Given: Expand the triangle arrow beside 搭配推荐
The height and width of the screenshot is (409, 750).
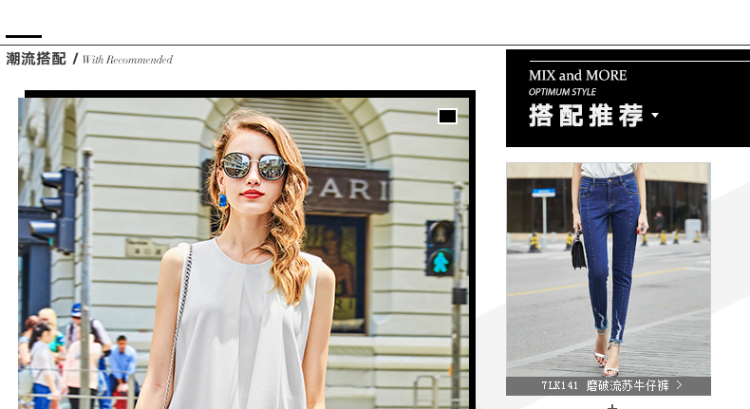Looking at the screenshot, I should (x=655, y=116).
